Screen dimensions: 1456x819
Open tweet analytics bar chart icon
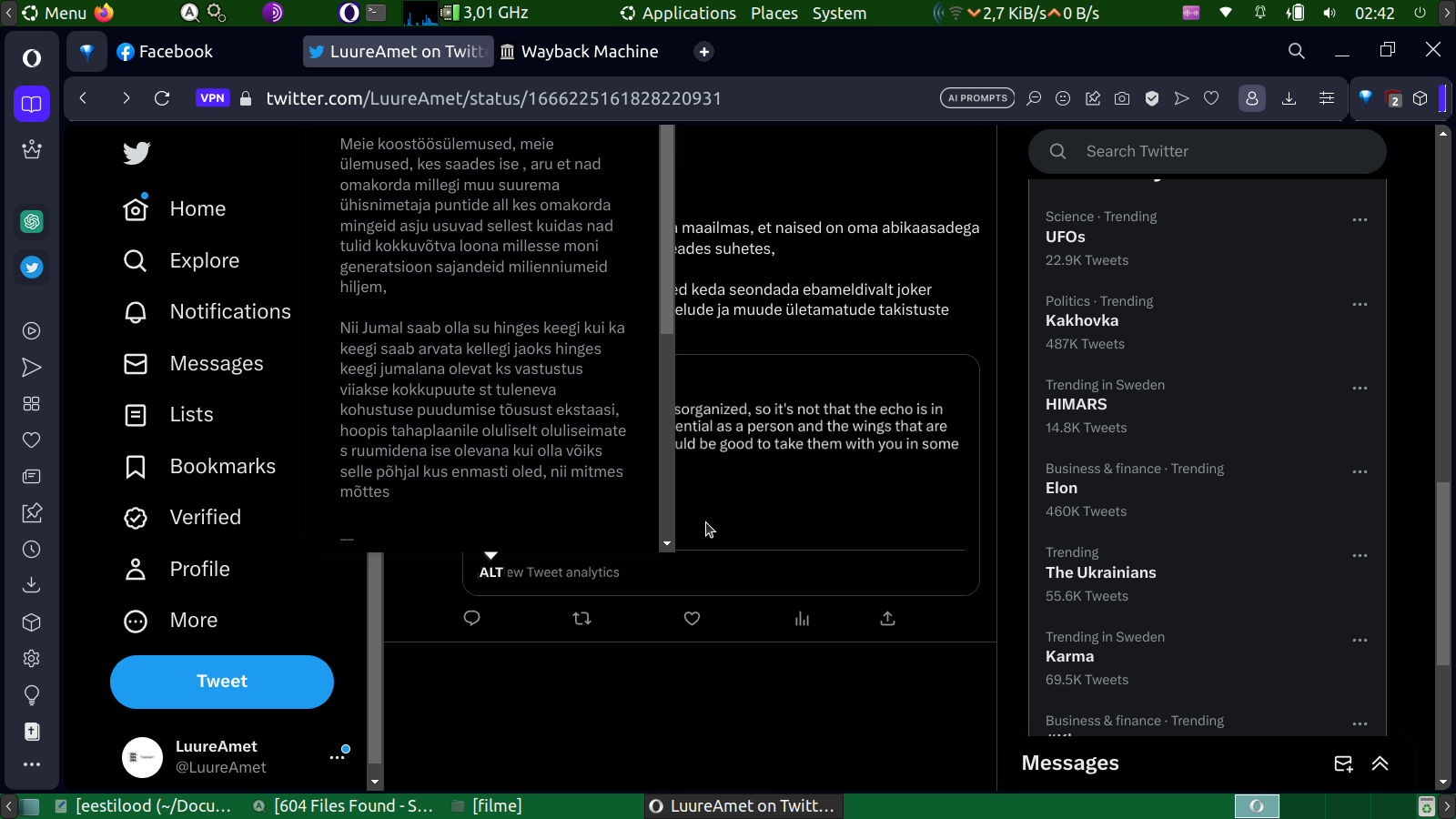[802, 619]
